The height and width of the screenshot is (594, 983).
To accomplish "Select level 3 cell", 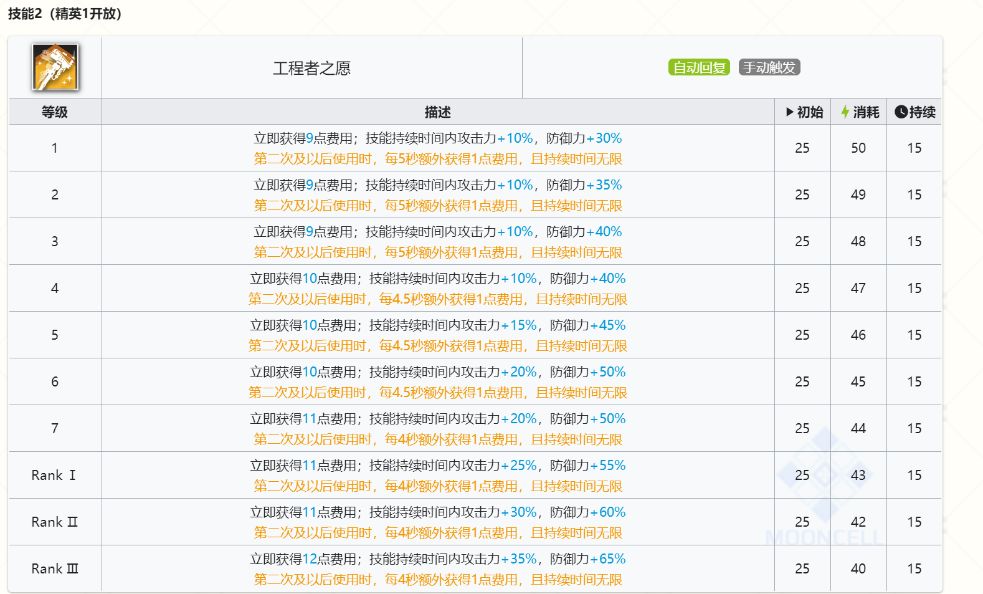I will pos(55,241).
